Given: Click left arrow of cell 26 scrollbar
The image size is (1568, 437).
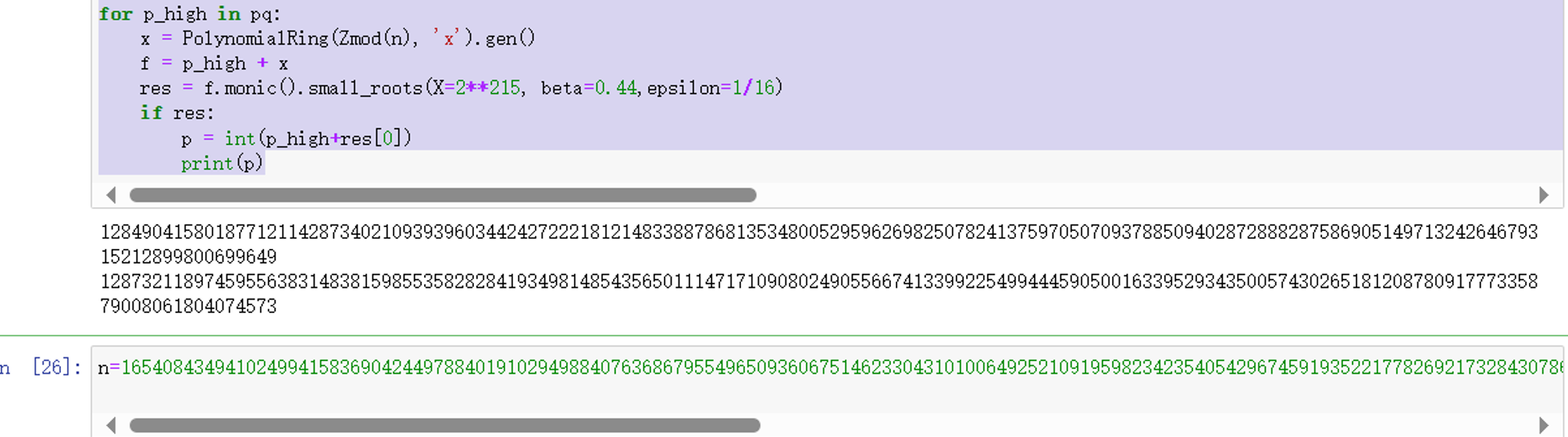Looking at the screenshot, I should (x=111, y=425).
